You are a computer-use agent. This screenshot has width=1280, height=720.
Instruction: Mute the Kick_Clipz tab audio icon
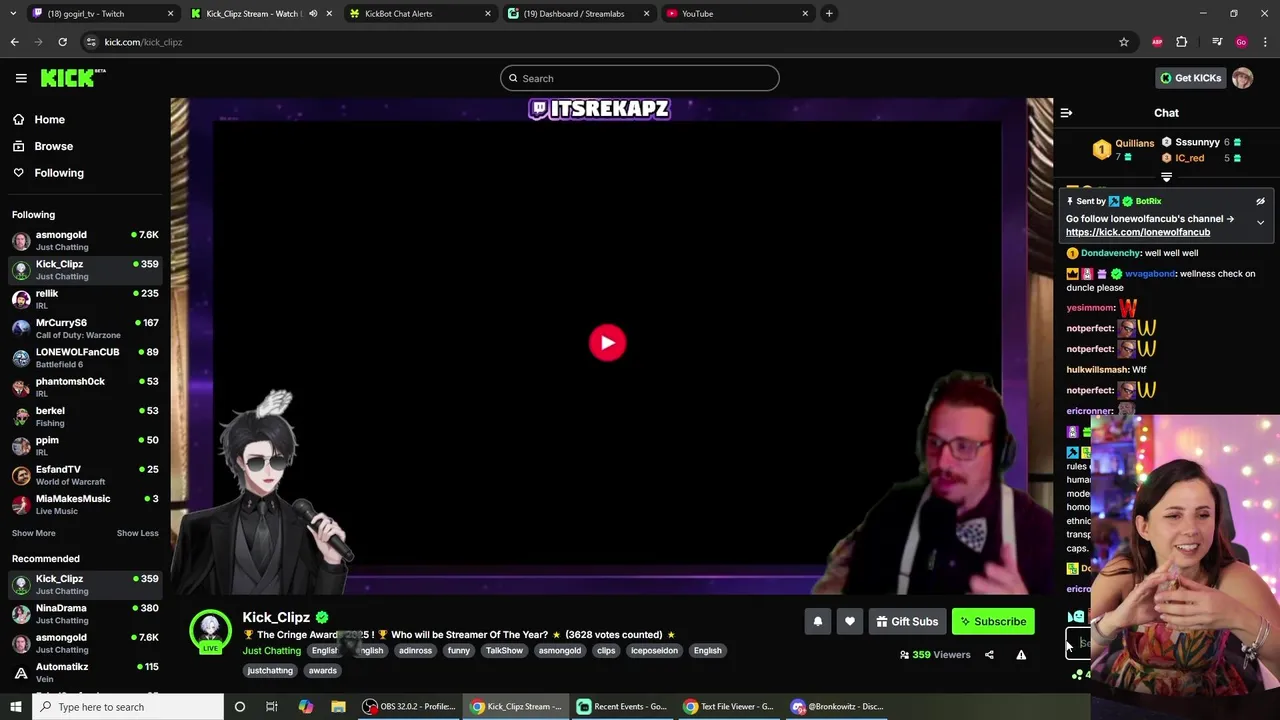pyautogui.click(x=313, y=14)
